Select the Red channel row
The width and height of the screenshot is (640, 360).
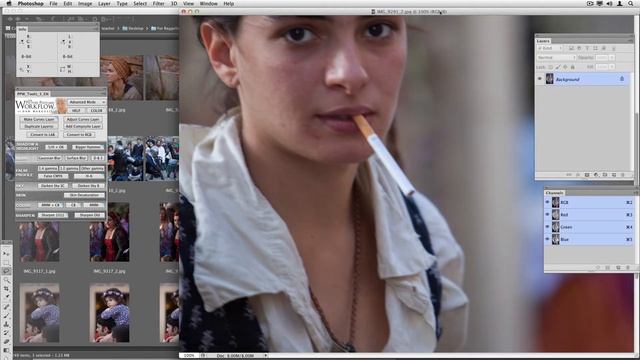[589, 215]
